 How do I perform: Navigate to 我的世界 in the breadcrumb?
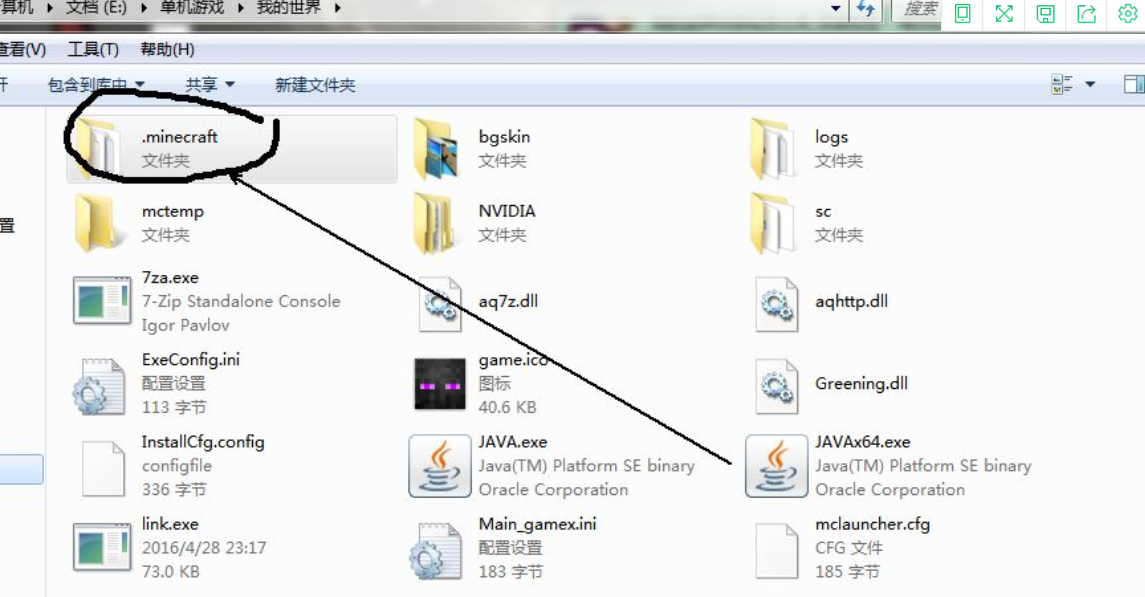tap(288, 8)
